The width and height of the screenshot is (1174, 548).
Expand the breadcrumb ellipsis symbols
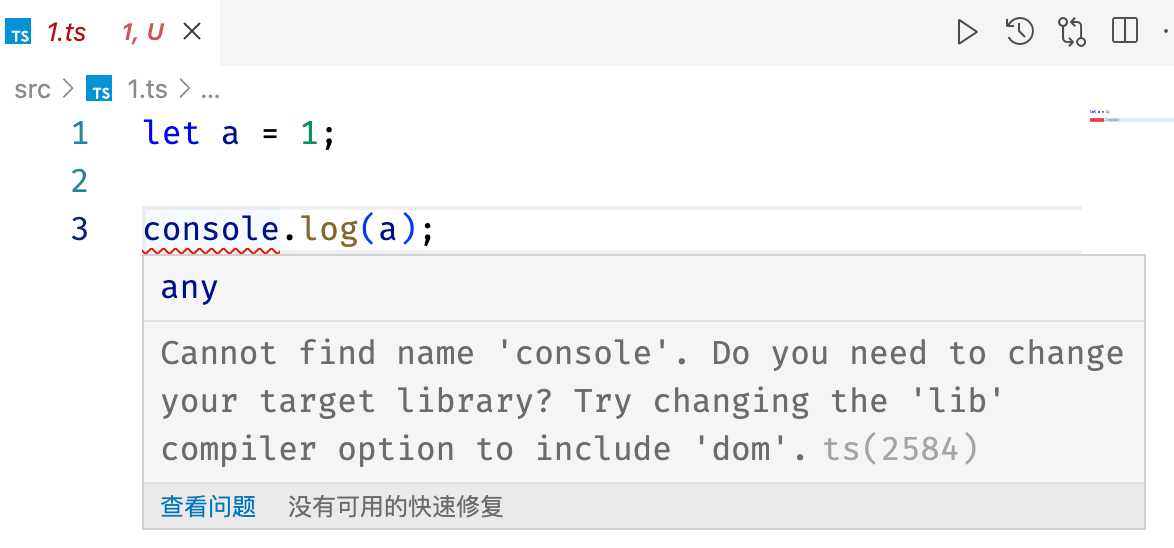[210, 91]
